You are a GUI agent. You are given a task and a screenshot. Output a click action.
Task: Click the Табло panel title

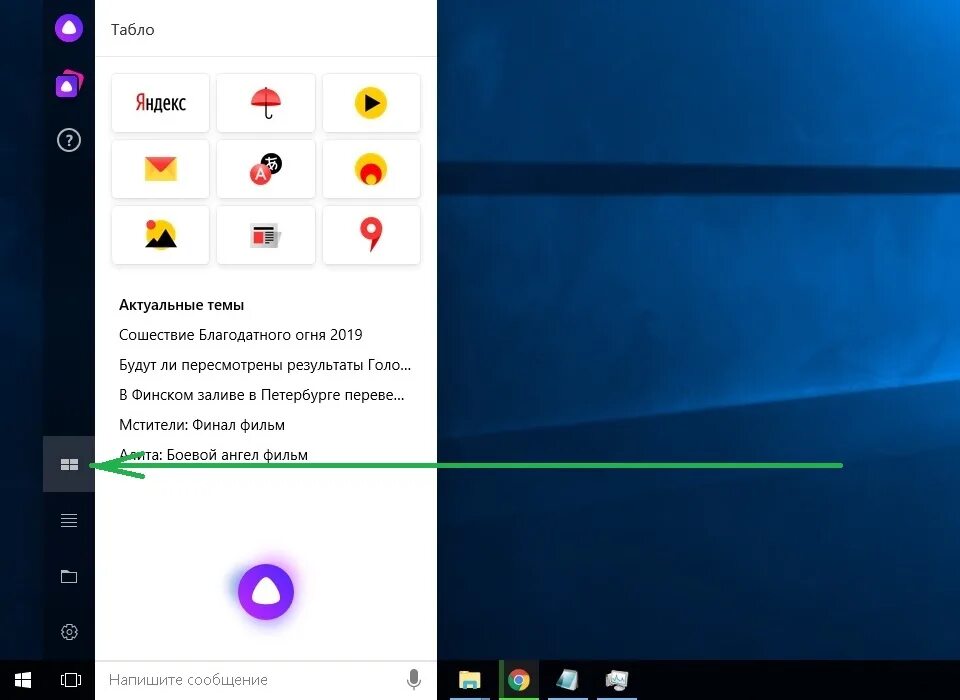132,29
